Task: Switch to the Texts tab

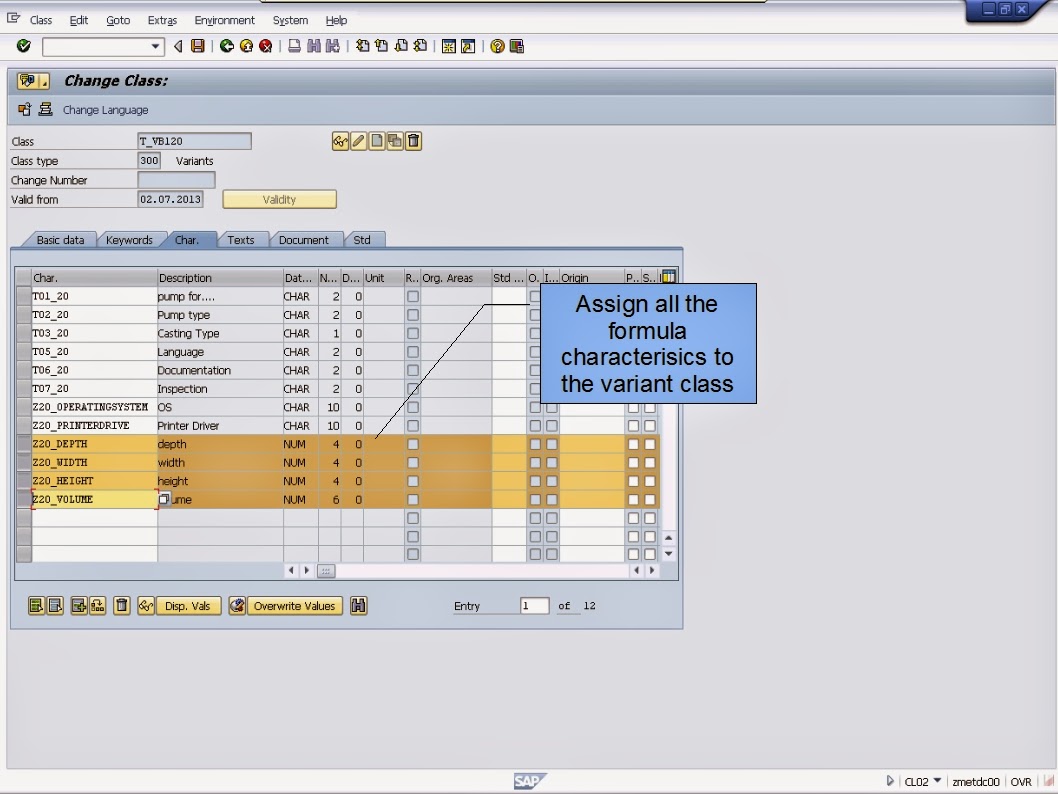Action: point(241,240)
